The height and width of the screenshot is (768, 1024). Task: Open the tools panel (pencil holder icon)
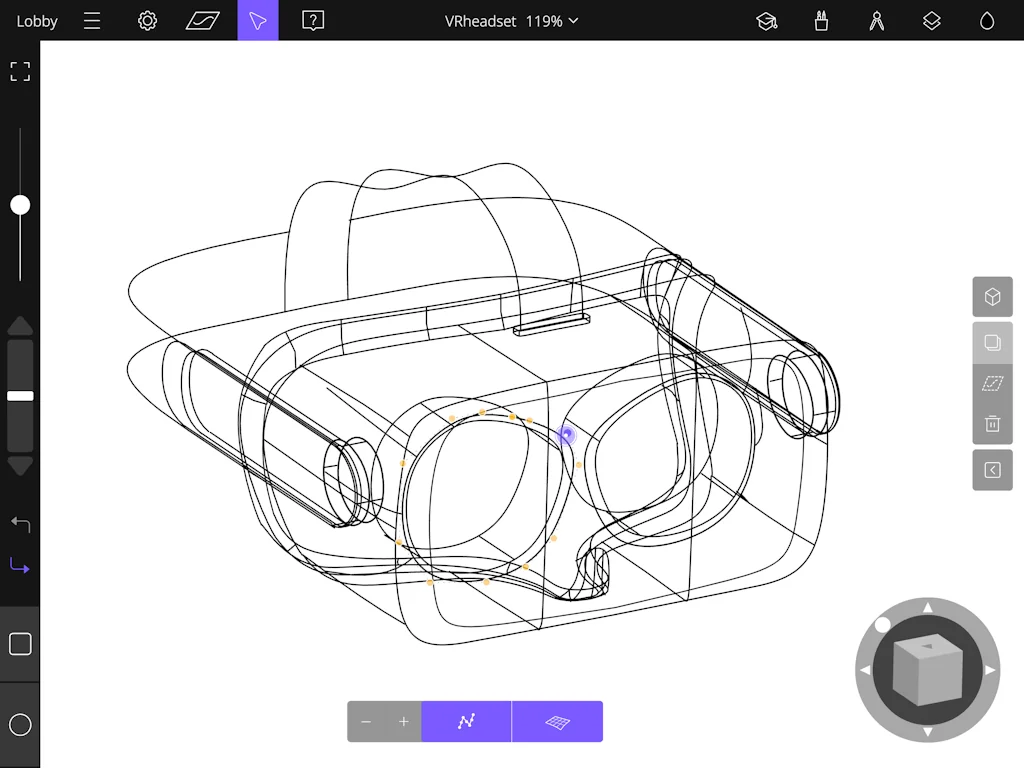[821, 20]
